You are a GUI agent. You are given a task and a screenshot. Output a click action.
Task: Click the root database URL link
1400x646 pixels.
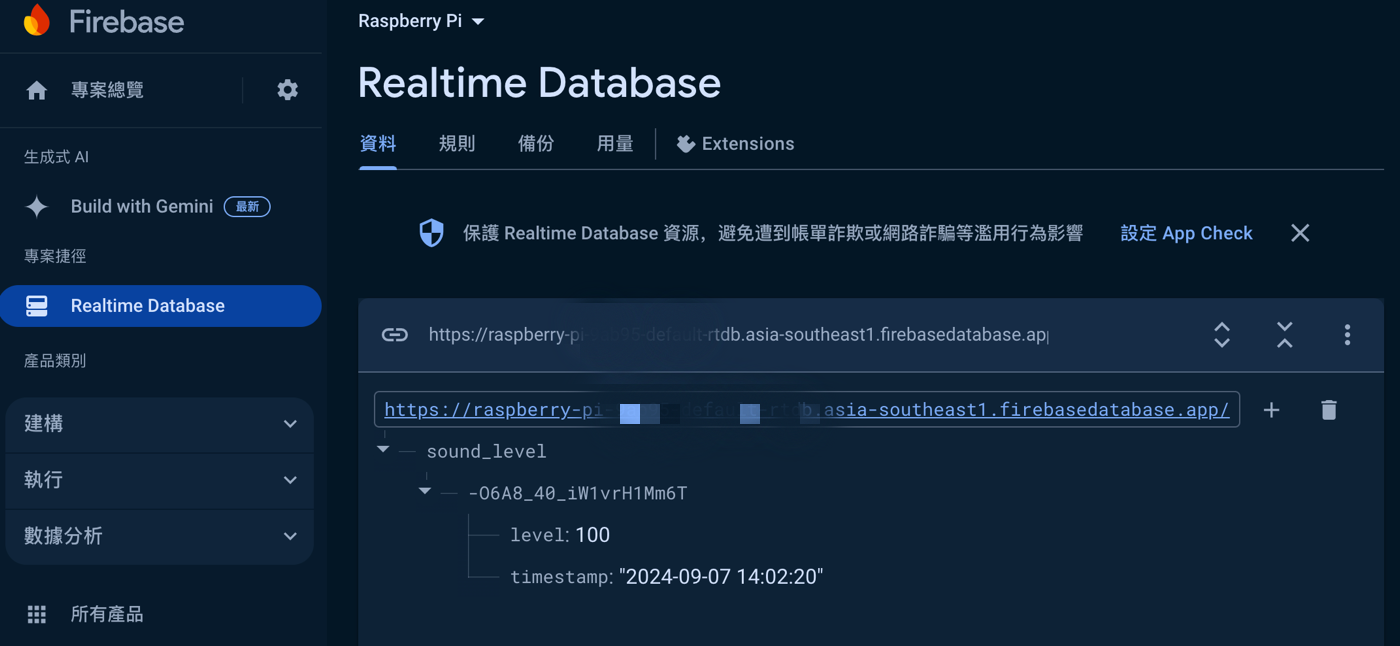pos(807,410)
